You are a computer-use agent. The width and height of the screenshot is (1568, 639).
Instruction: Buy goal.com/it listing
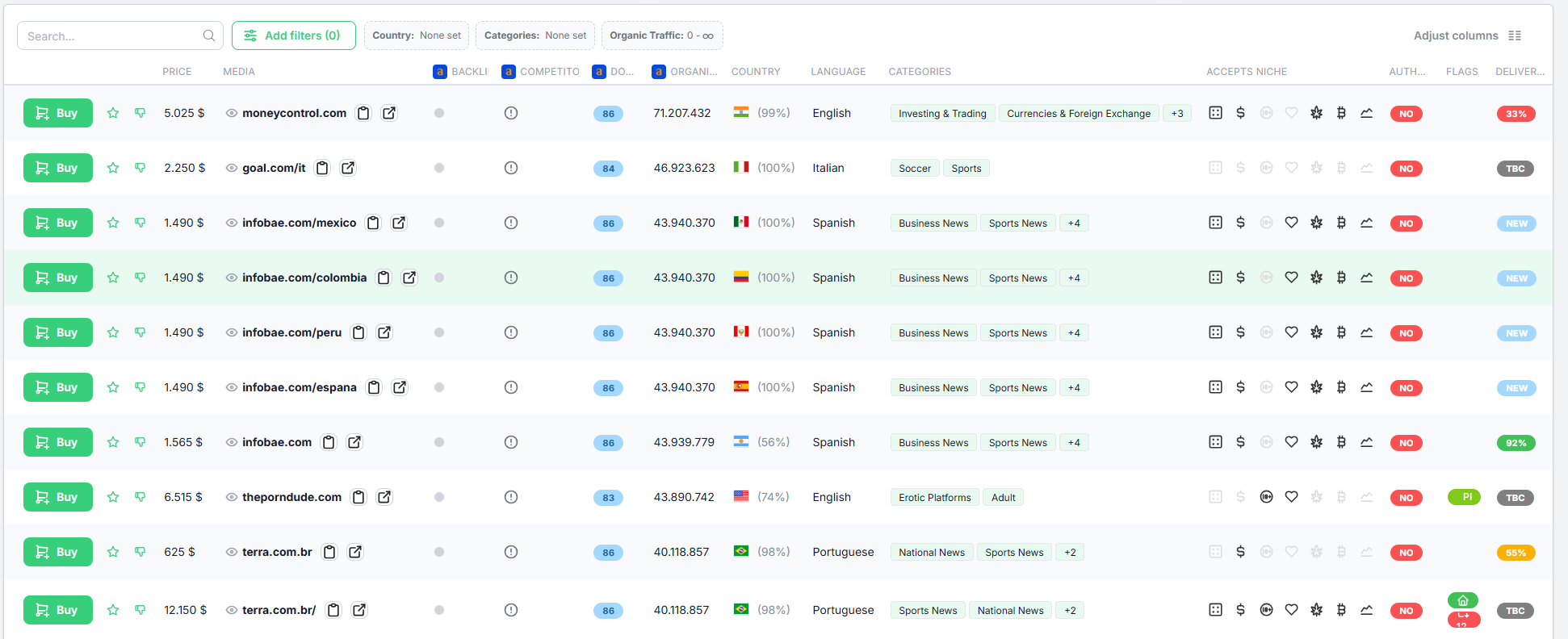point(58,168)
